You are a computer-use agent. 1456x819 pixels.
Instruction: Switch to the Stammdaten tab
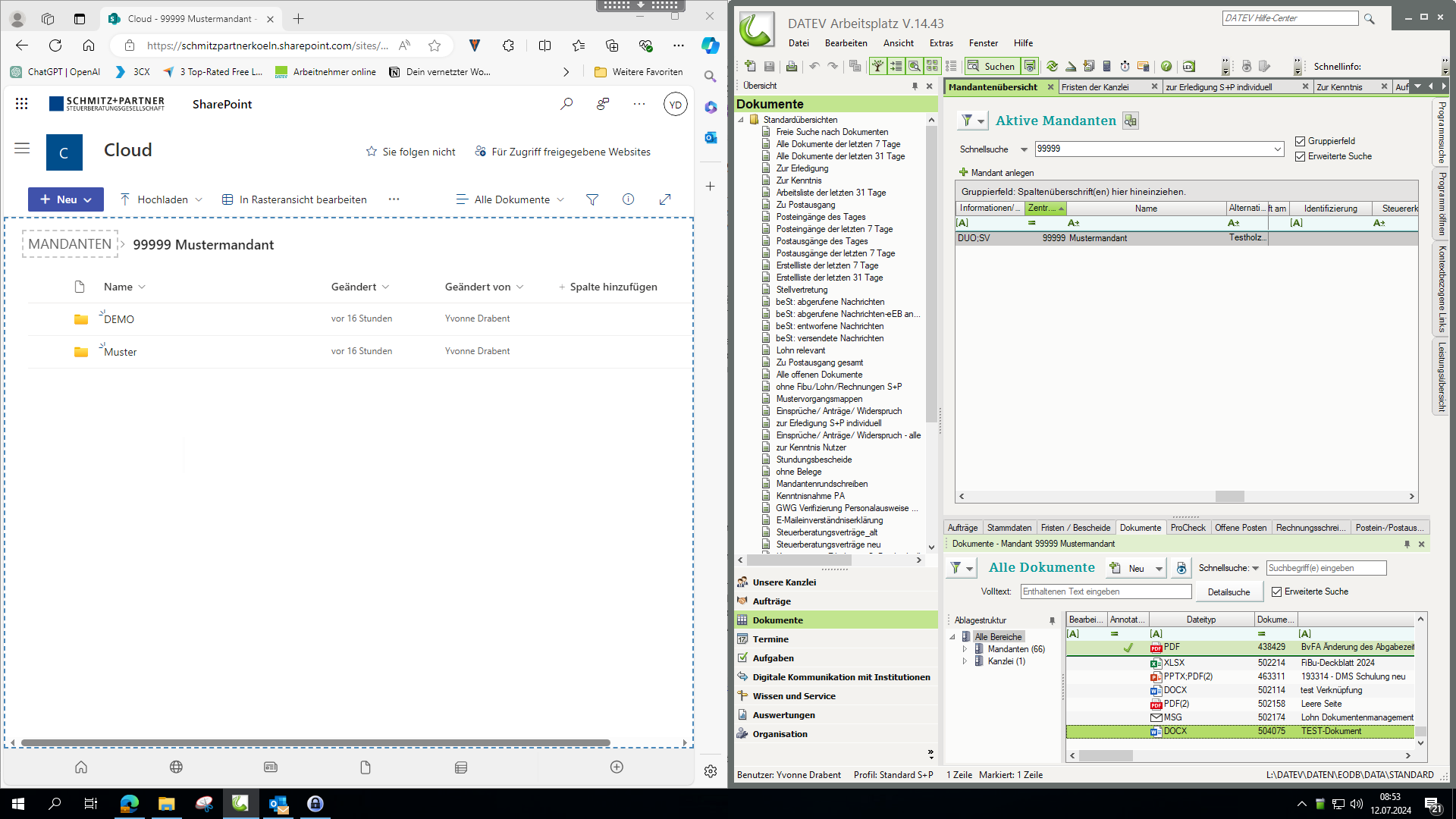click(1009, 528)
